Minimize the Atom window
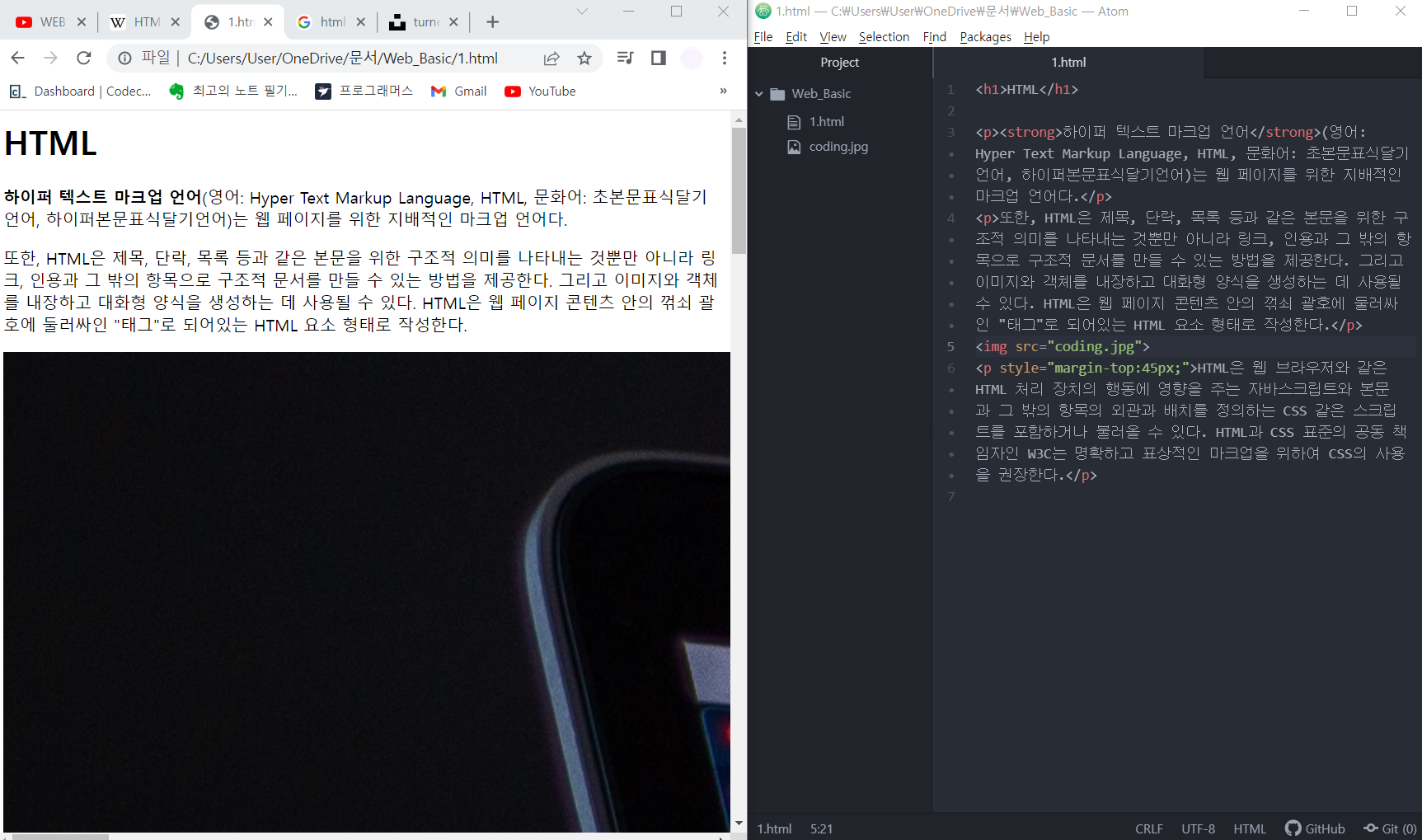This screenshot has height=840, width=1422. tap(1304, 12)
